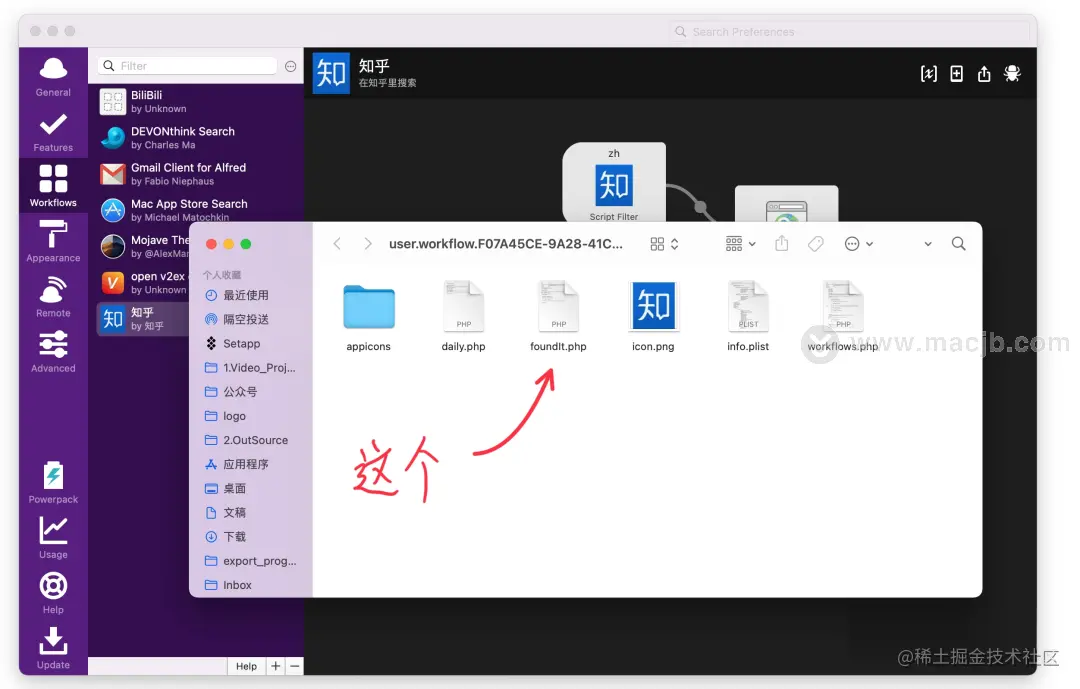The height and width of the screenshot is (689, 1080).
Task: Open Finder more actions dropdown
Action: (859, 244)
